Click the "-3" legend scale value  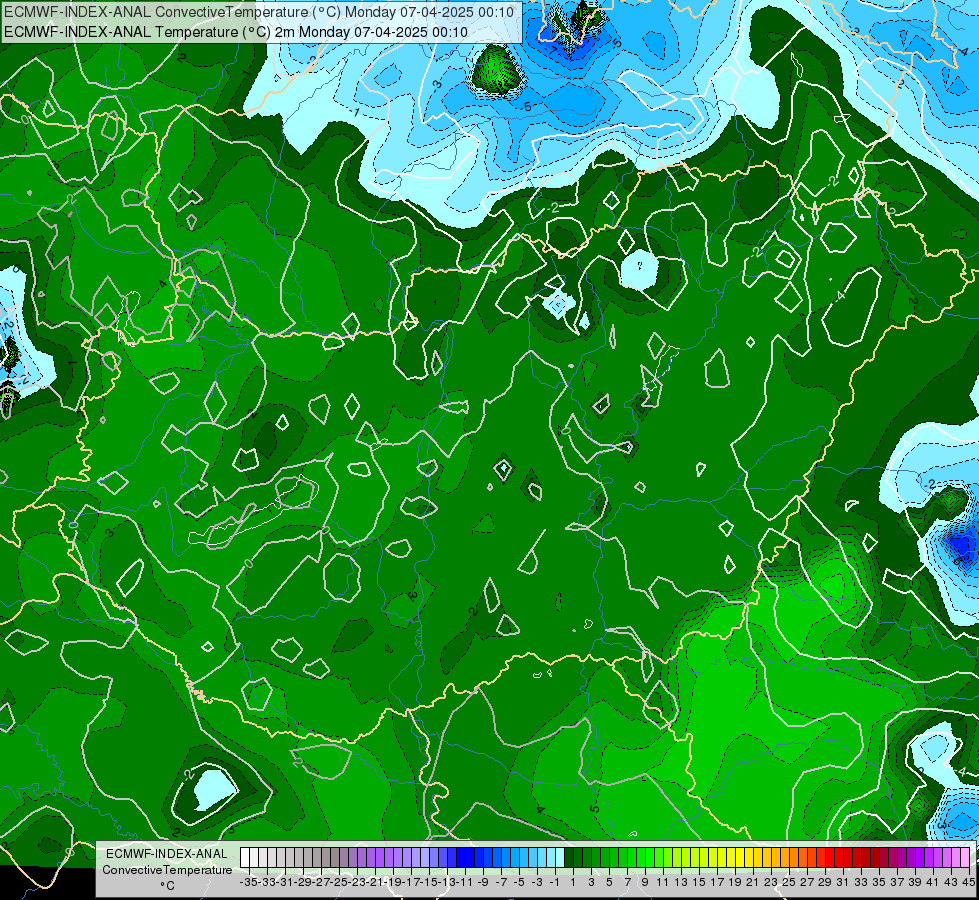(538, 882)
